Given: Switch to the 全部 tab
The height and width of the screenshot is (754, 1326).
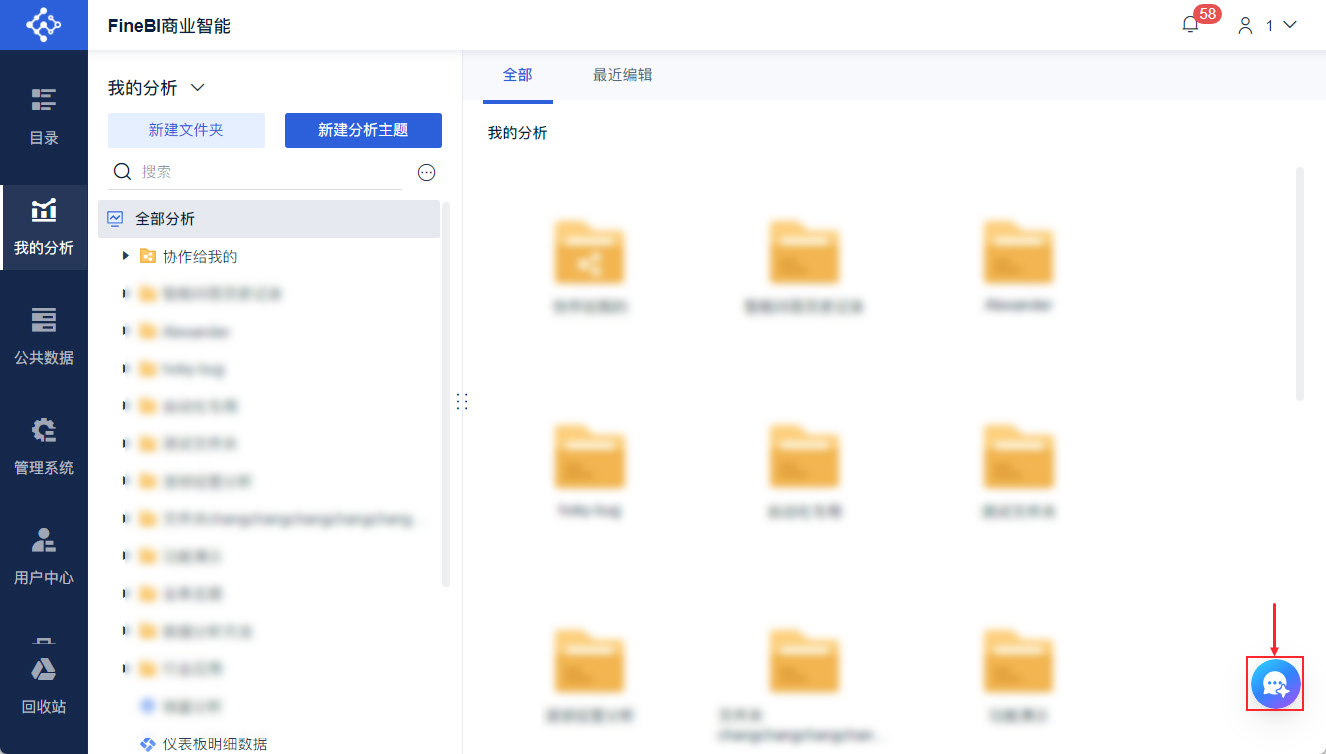Looking at the screenshot, I should click(518, 75).
